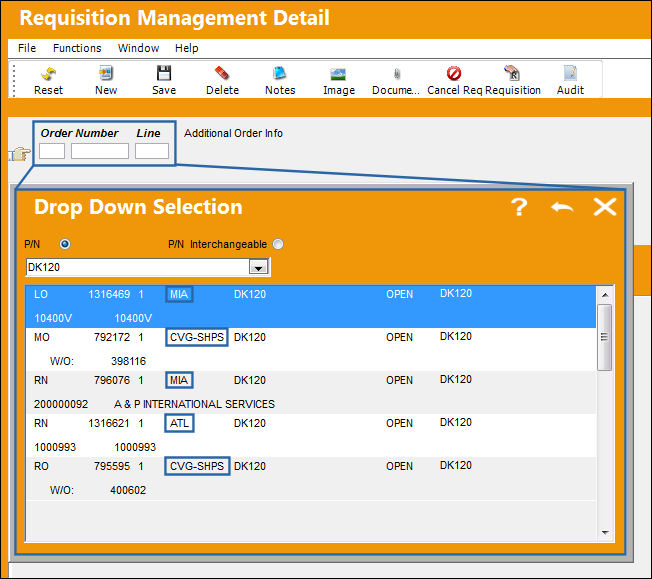The image size is (652, 579).
Task: Click the Requisition toolbar icon
Action: tap(512, 81)
